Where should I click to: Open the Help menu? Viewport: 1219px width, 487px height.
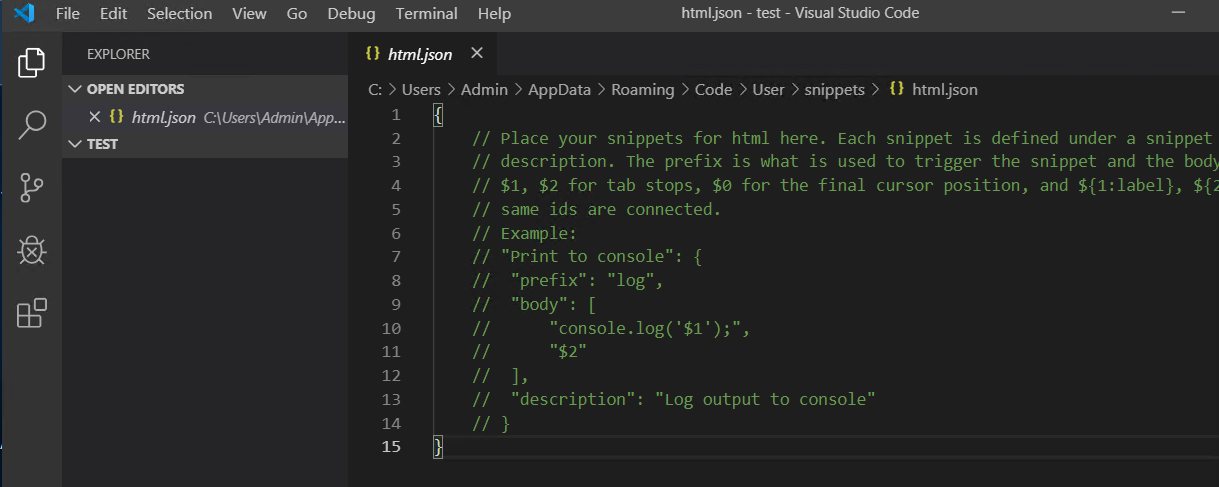tap(494, 14)
